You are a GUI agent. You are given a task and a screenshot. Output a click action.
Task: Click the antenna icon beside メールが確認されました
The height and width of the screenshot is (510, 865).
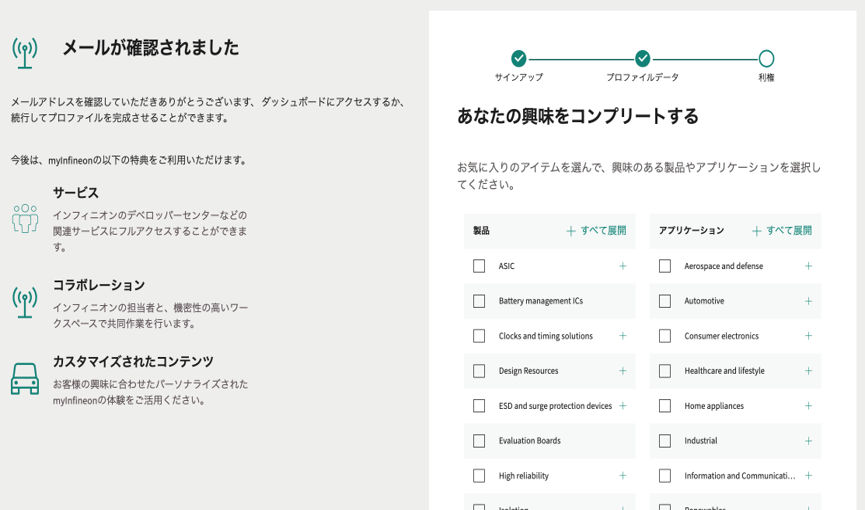pos(25,53)
